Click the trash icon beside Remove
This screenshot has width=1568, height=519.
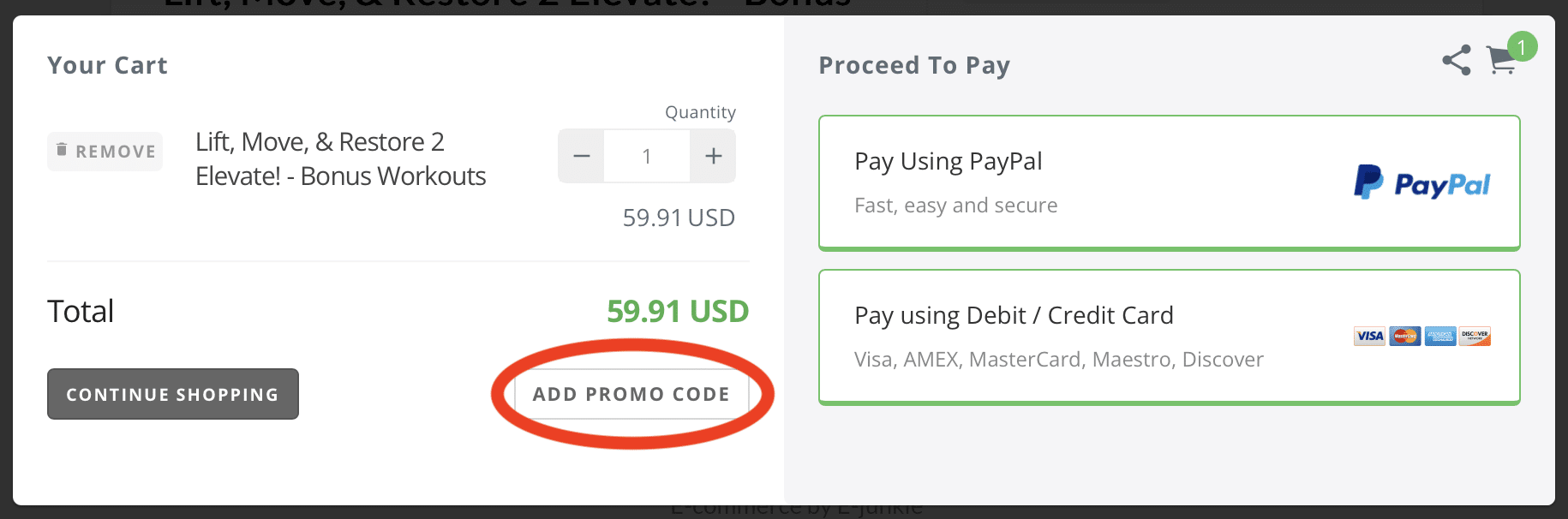coord(62,150)
